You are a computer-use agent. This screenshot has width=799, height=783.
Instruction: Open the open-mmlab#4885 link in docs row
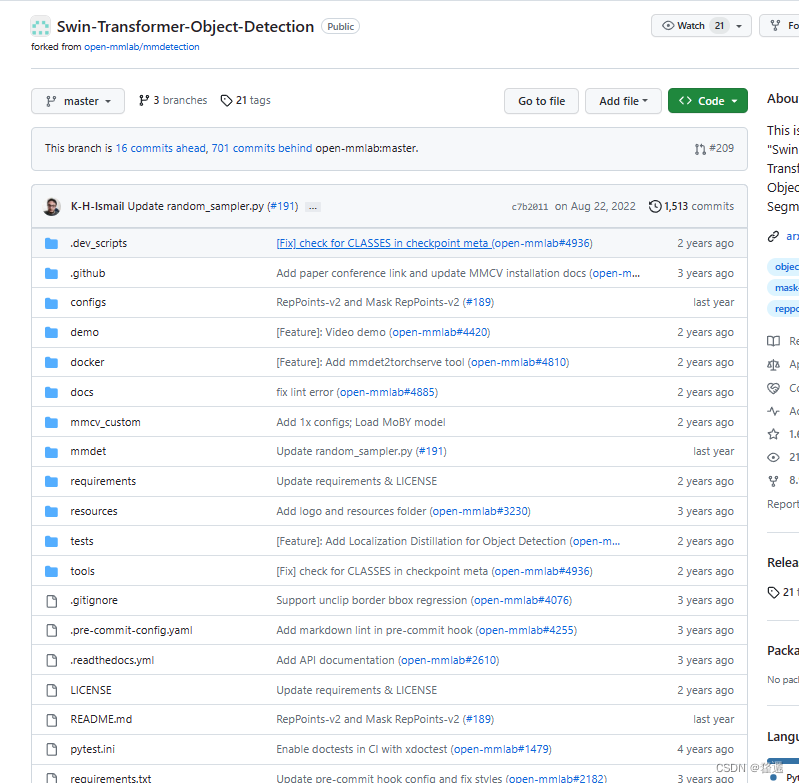coord(387,392)
